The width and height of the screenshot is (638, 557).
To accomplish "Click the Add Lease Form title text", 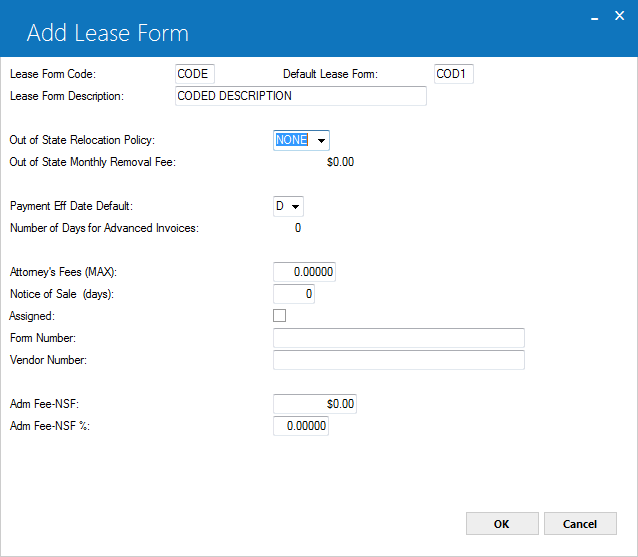I will click(x=108, y=33).
